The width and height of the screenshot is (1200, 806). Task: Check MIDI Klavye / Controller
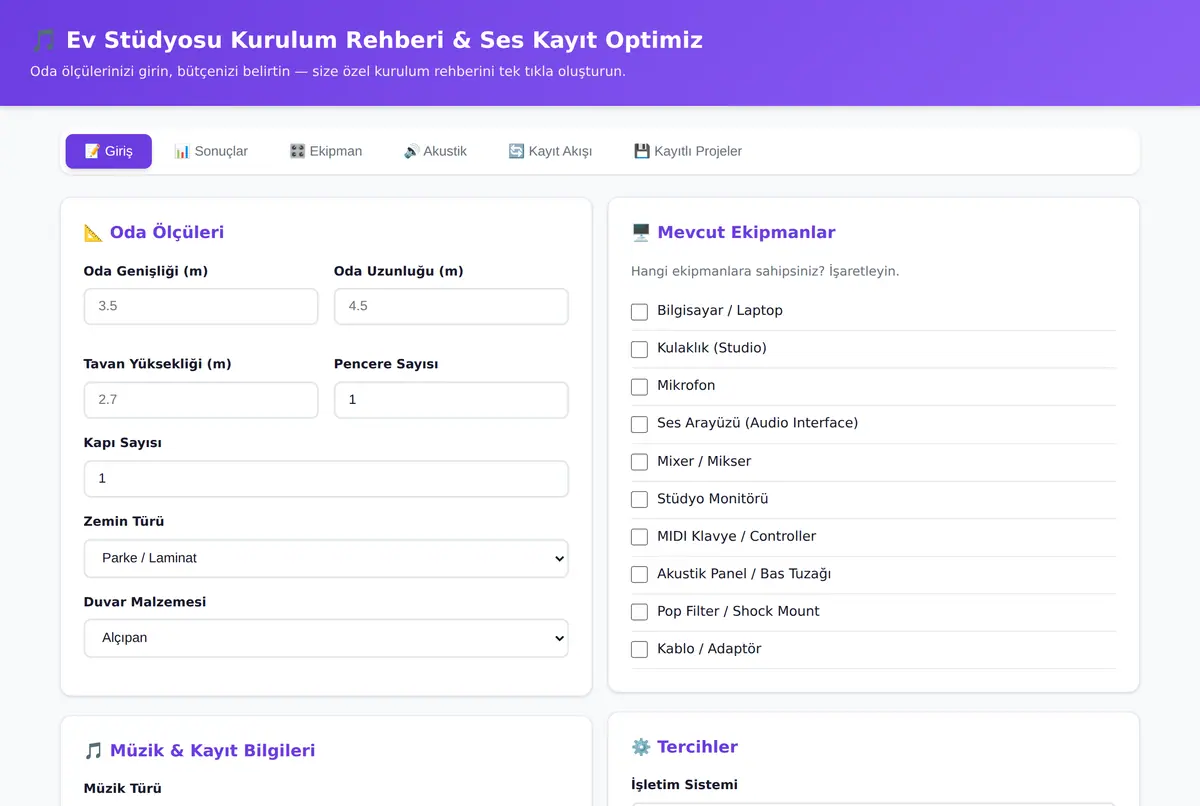click(x=639, y=537)
